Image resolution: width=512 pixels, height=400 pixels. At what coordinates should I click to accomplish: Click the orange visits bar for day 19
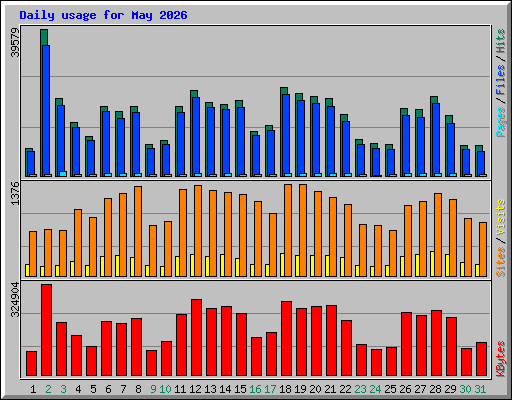[x=303, y=230]
